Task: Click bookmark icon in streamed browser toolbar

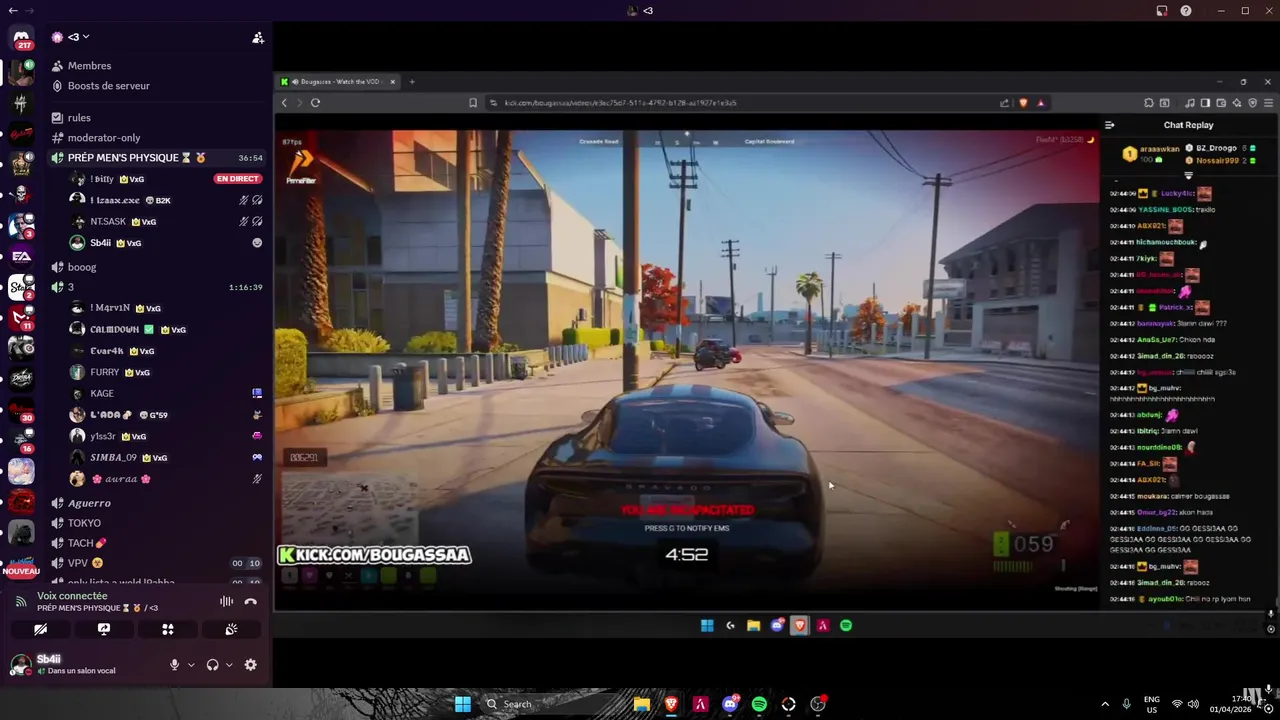Action: click(473, 103)
